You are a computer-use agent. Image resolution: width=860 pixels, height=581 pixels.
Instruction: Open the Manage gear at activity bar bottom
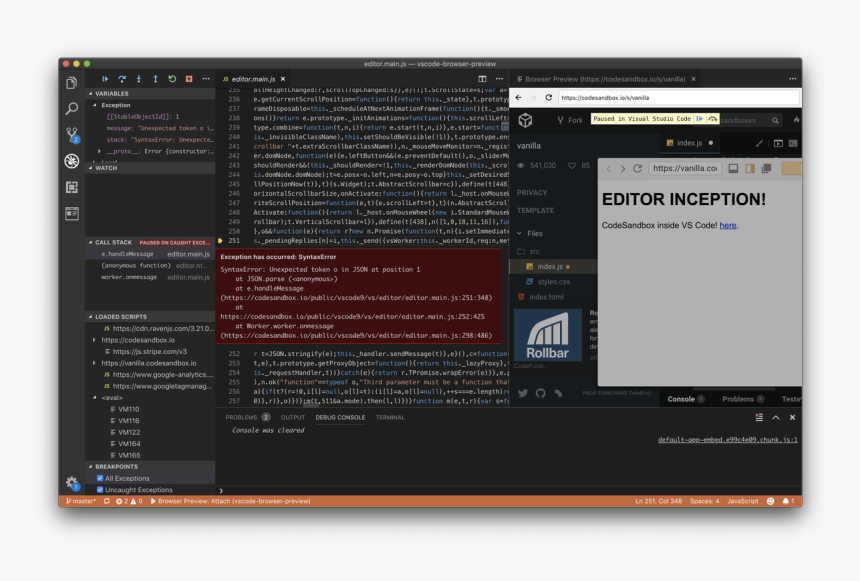pos(71,483)
